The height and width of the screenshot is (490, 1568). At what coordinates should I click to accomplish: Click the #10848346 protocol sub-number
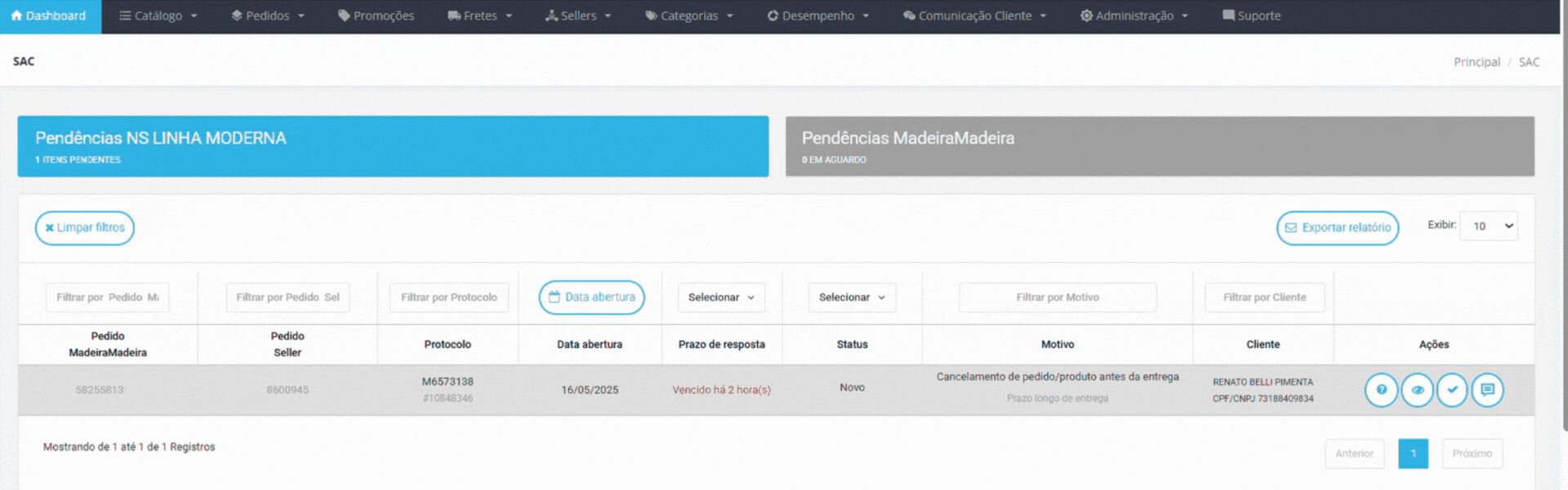pyautogui.click(x=448, y=399)
